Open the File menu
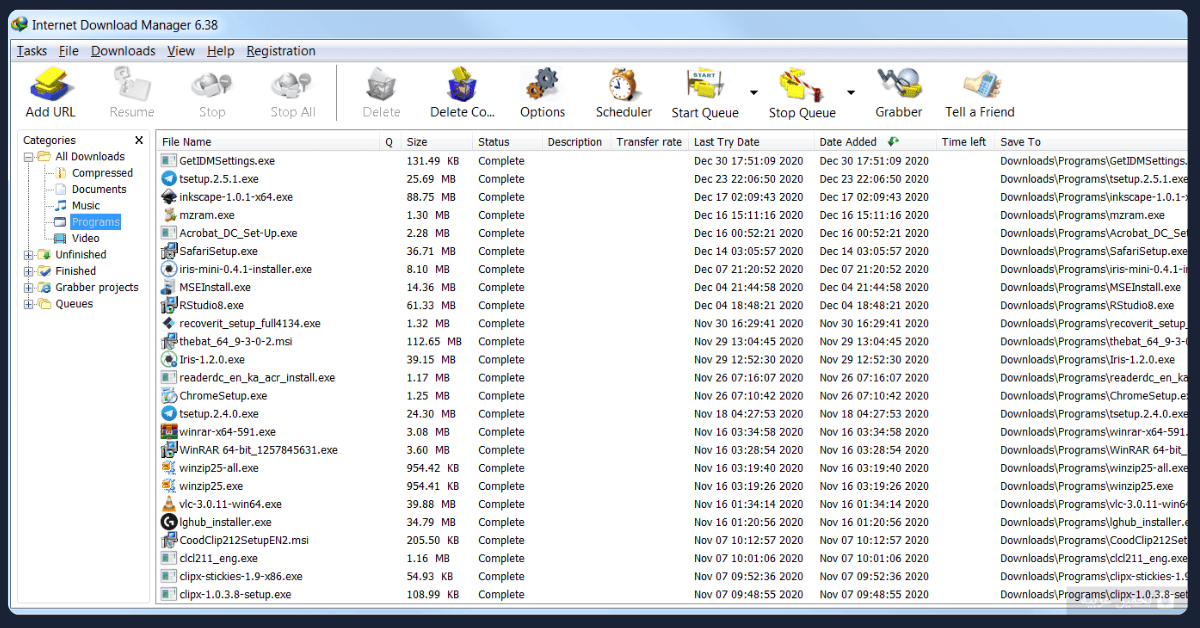Screen dimensions: 1200x628 point(69,51)
